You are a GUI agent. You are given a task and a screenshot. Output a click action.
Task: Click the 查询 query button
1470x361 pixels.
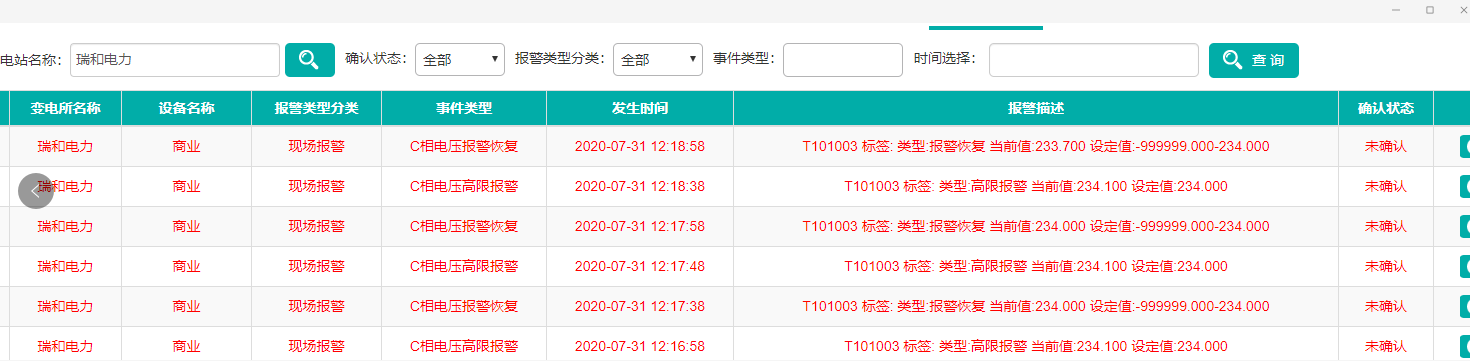click(1254, 60)
